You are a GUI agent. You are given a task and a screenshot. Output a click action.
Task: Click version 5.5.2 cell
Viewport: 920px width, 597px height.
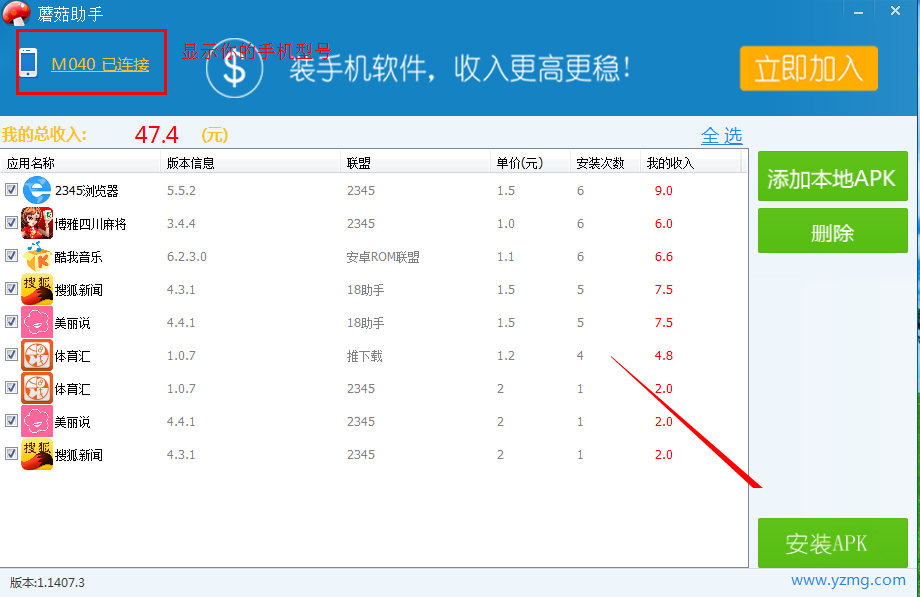tap(181, 191)
